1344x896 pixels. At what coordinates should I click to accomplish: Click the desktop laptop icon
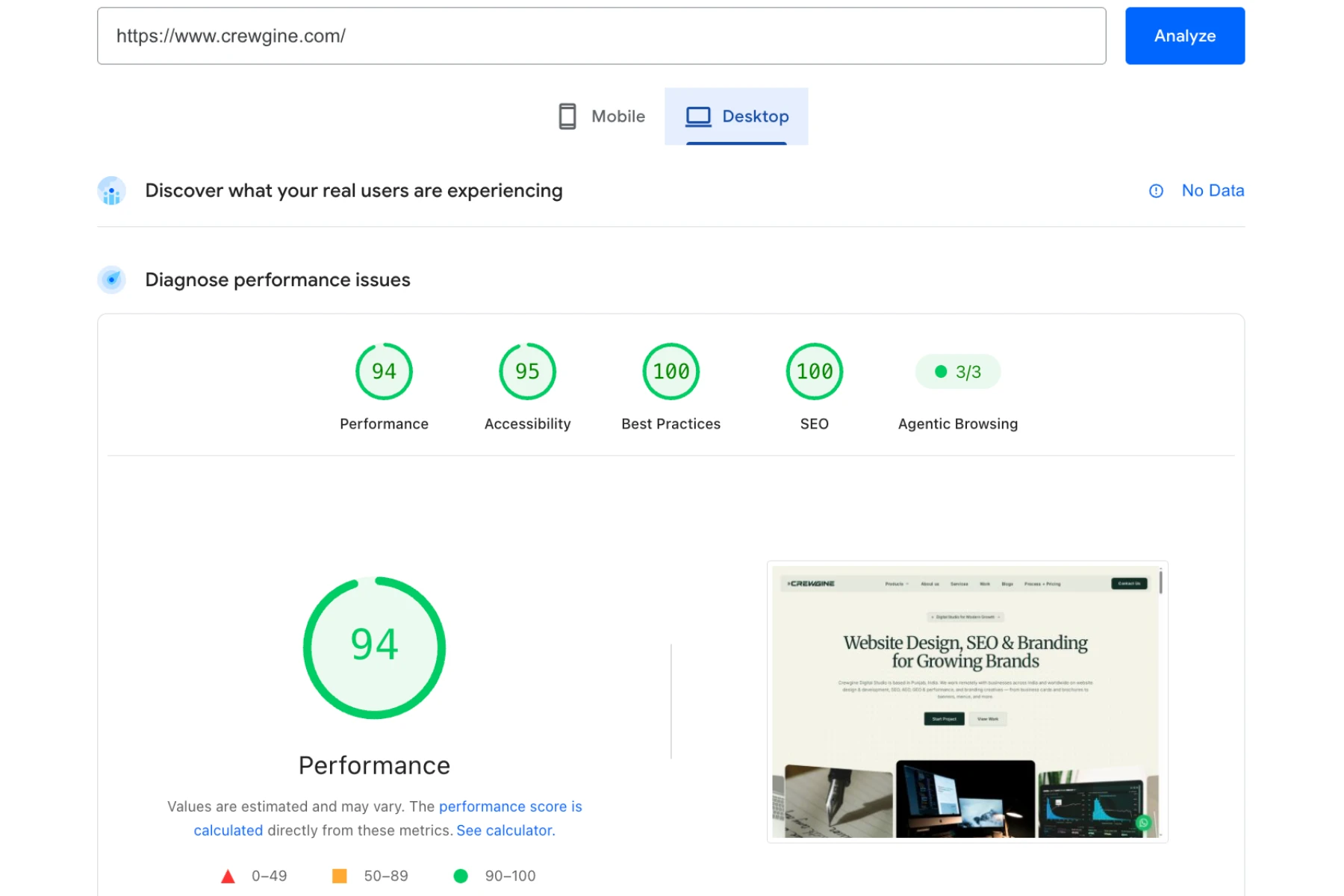698,116
